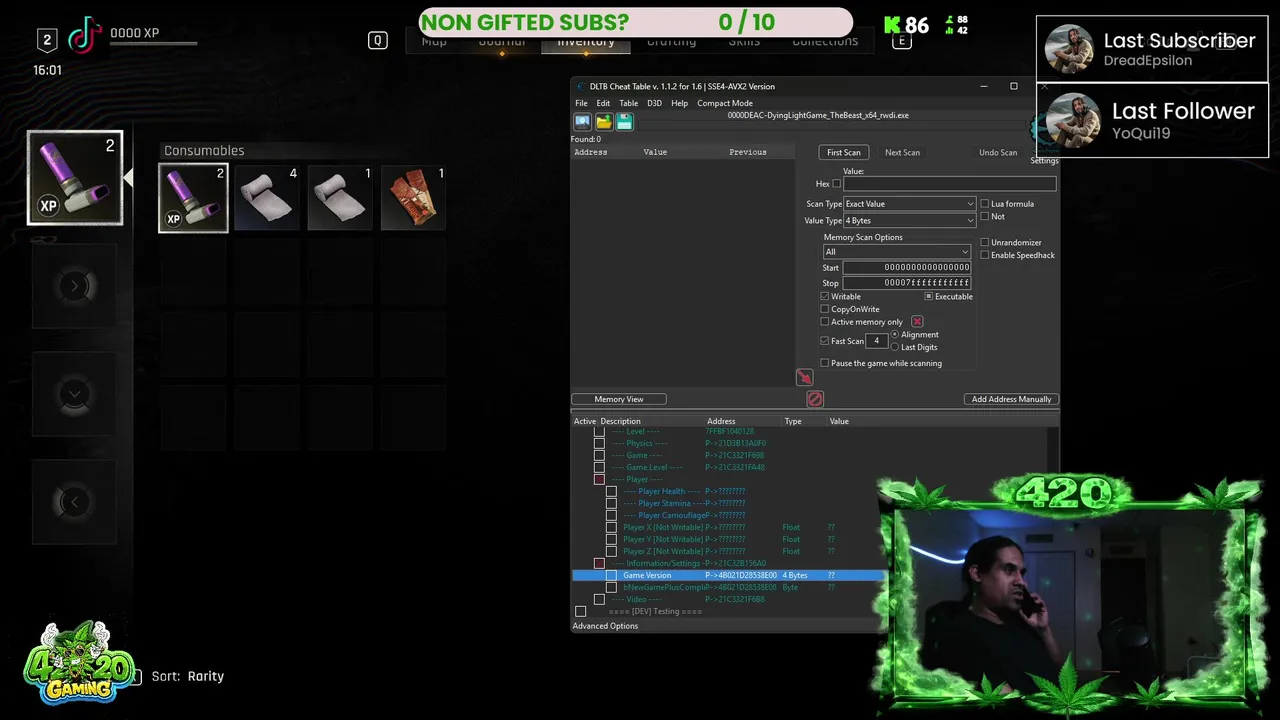This screenshot has height=720, width=1280.
Task: Enable the CopyOnWrite checkbox
Action: [825, 309]
